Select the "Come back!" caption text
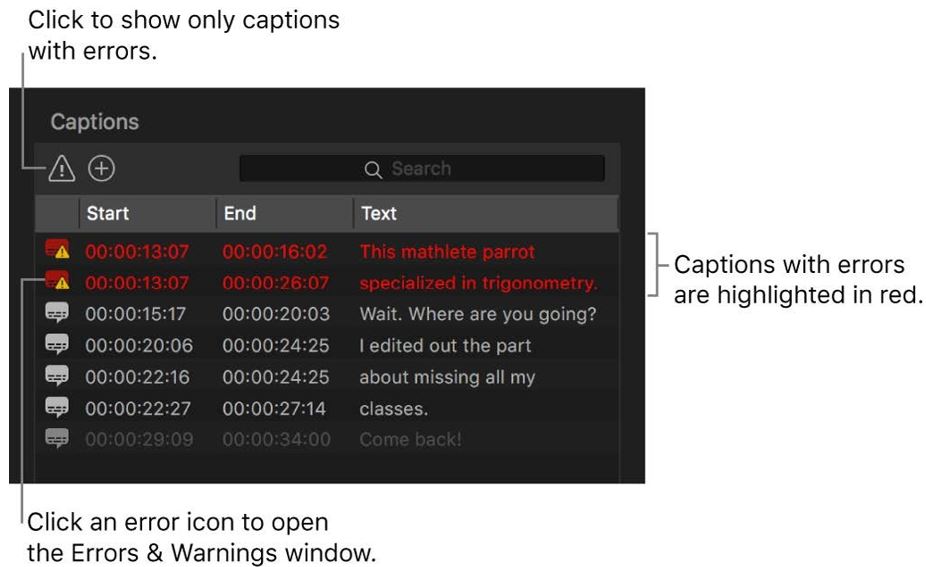The width and height of the screenshot is (926, 567). 411,439
